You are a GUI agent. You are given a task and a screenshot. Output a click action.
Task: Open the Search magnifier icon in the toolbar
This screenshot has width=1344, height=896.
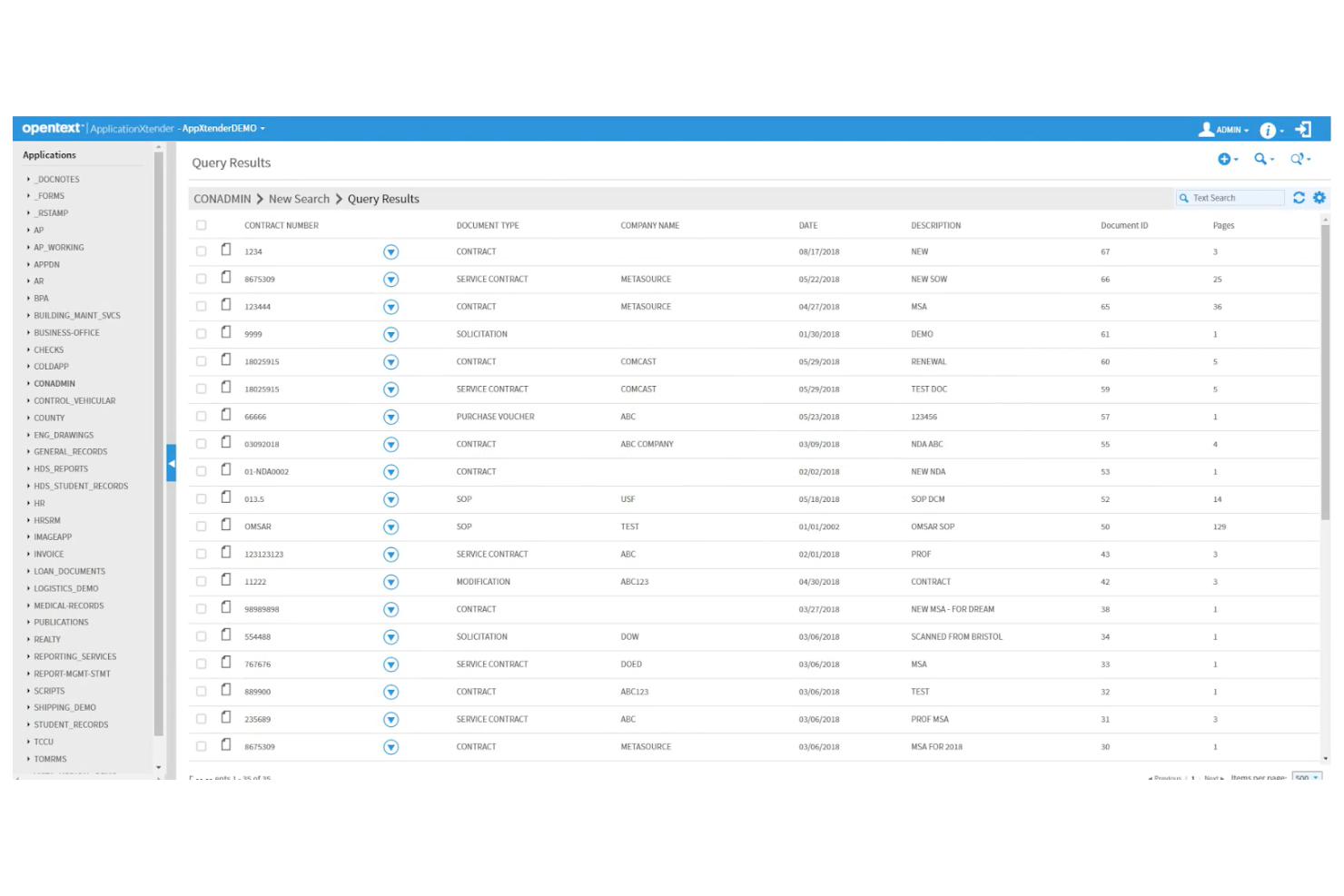[x=1261, y=159]
